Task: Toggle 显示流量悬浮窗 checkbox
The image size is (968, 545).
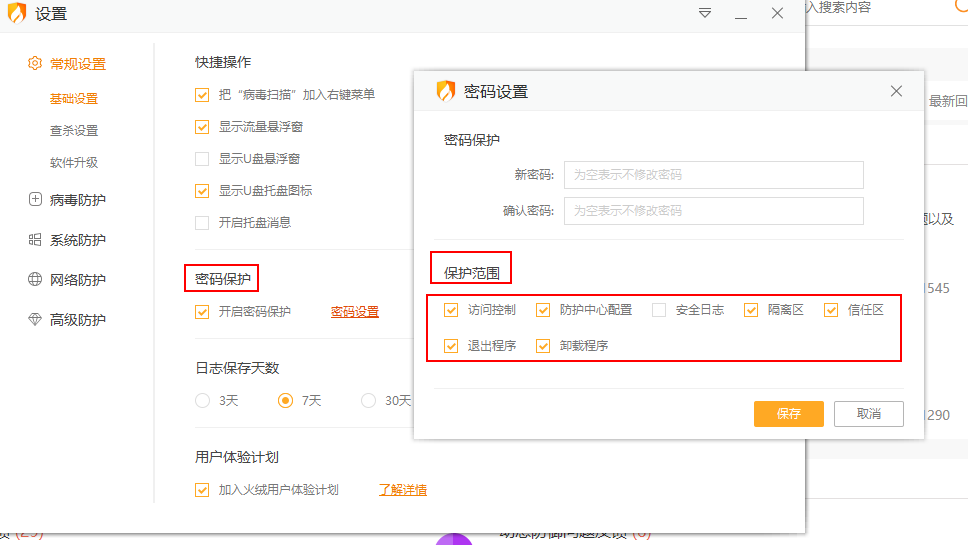Action: 202,127
